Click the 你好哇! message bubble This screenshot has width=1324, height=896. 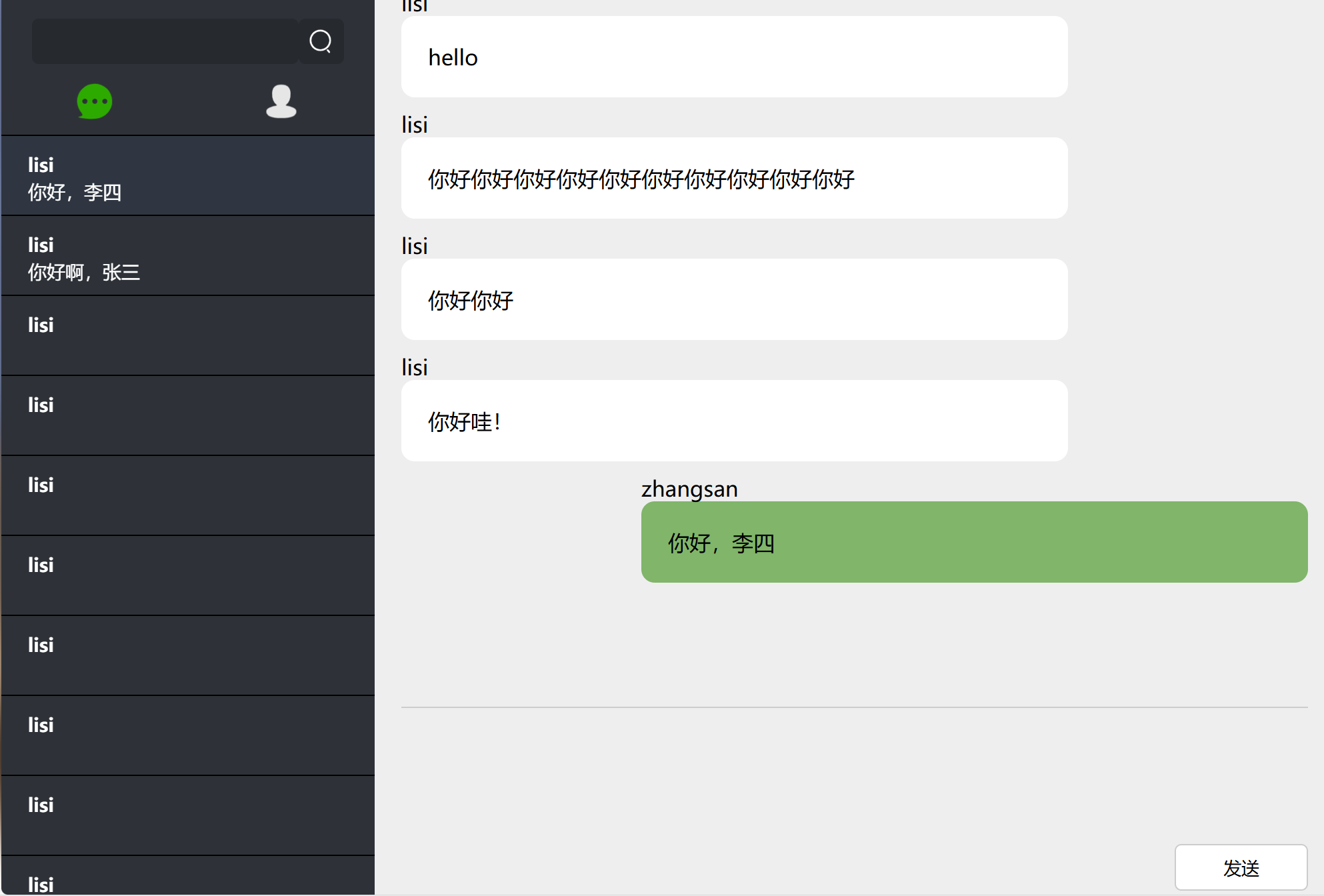(734, 421)
